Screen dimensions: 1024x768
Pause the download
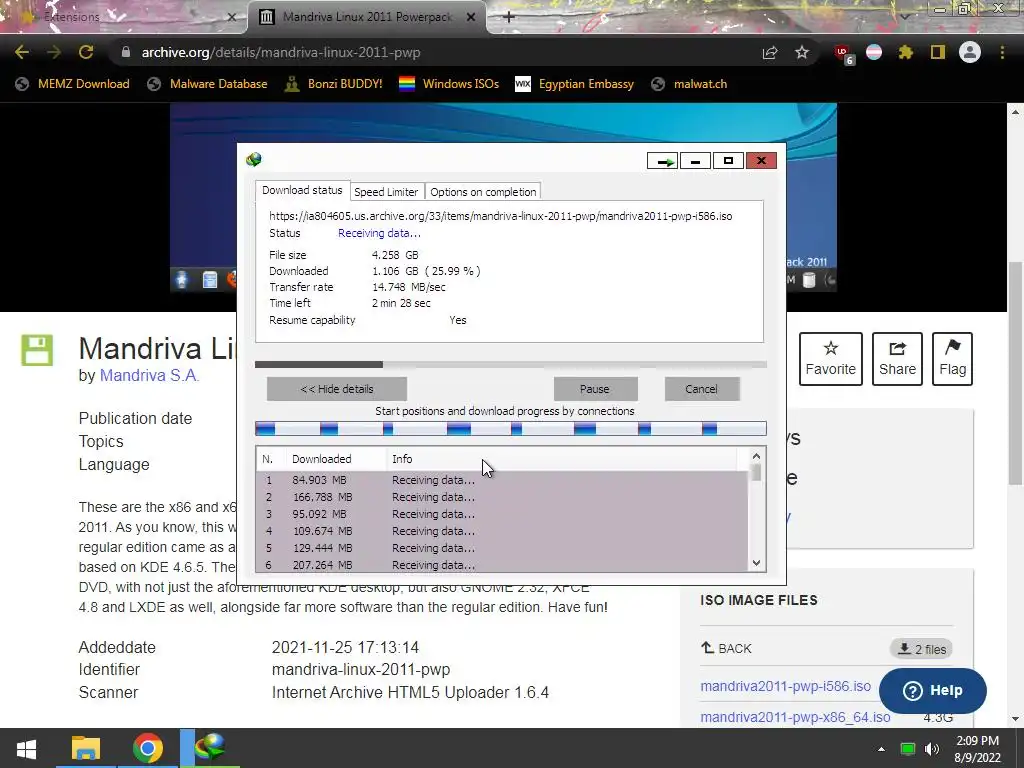(x=595, y=389)
